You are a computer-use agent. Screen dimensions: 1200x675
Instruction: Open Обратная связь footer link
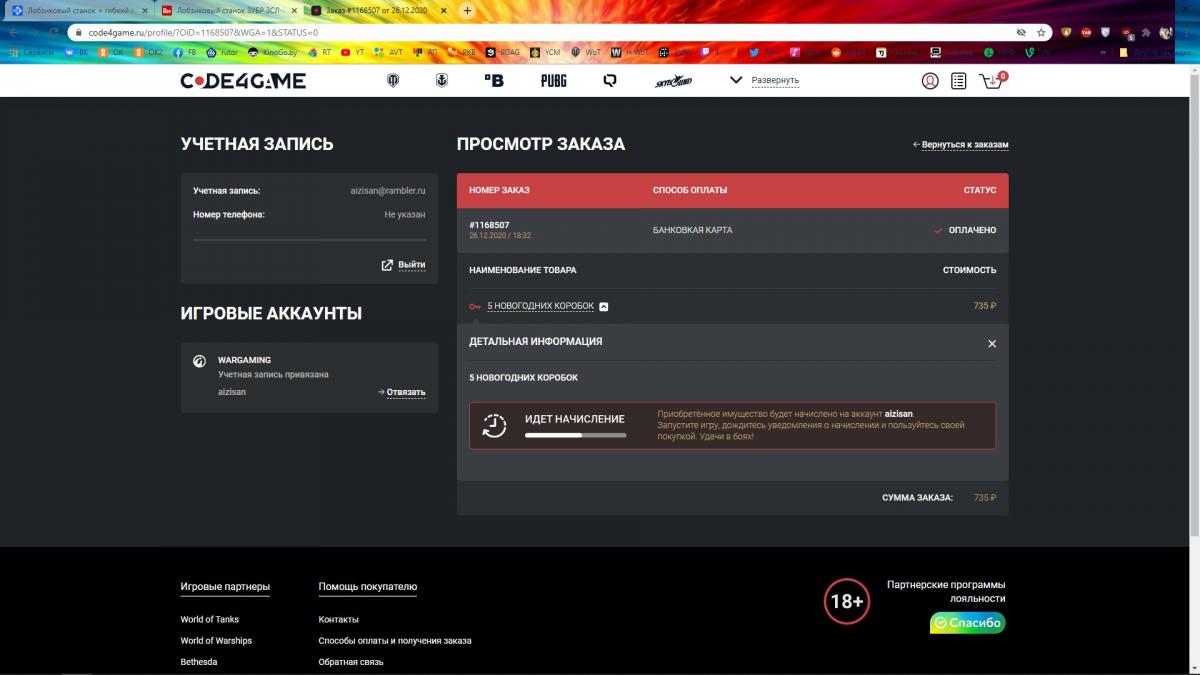(x=351, y=662)
